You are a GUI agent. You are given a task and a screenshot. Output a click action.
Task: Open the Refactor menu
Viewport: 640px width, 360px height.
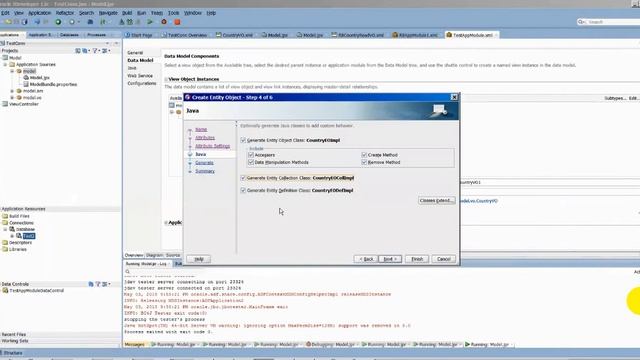65,13
